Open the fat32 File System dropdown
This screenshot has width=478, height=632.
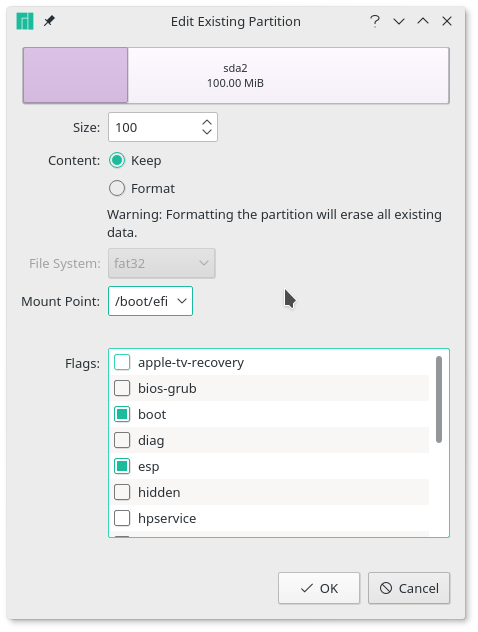pyautogui.click(x=162, y=263)
